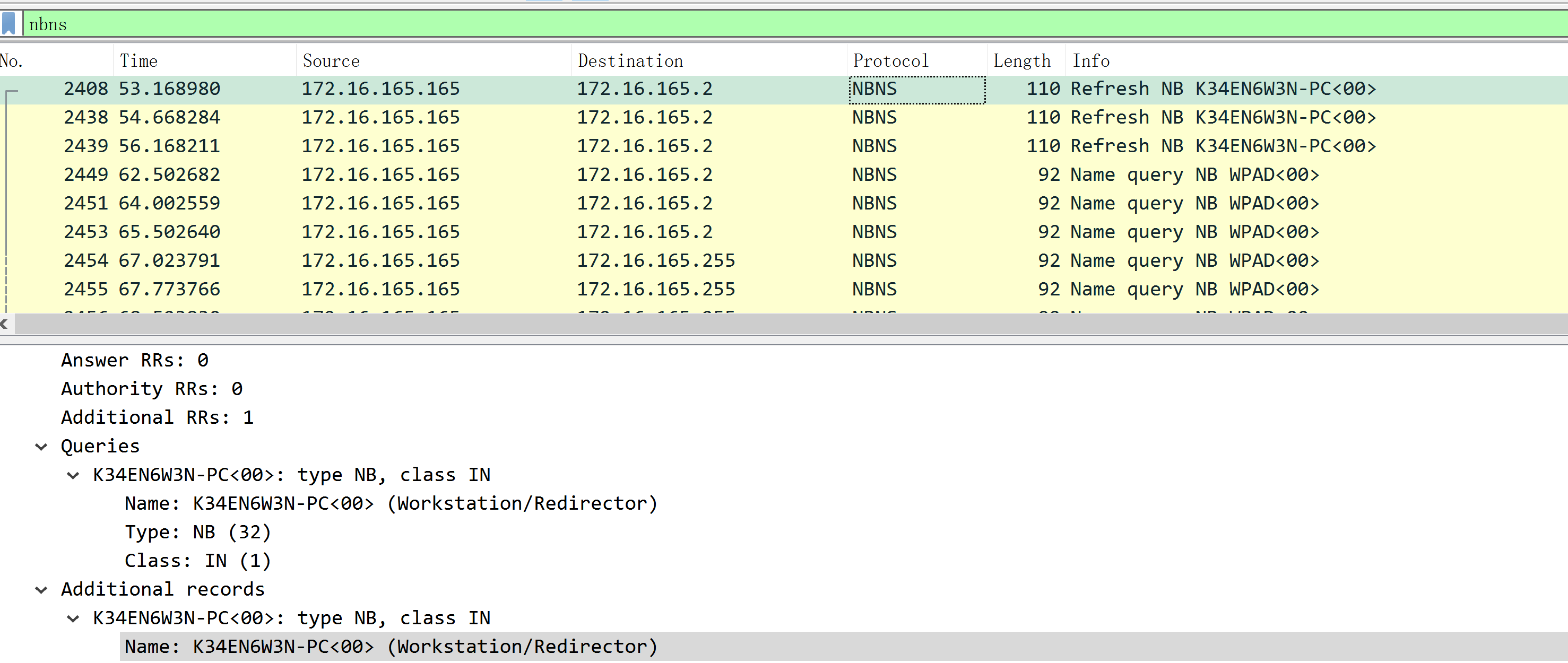Select packet 2438 at time 54.668284
Viewport: 1568px width, 663px height.
coord(784,118)
